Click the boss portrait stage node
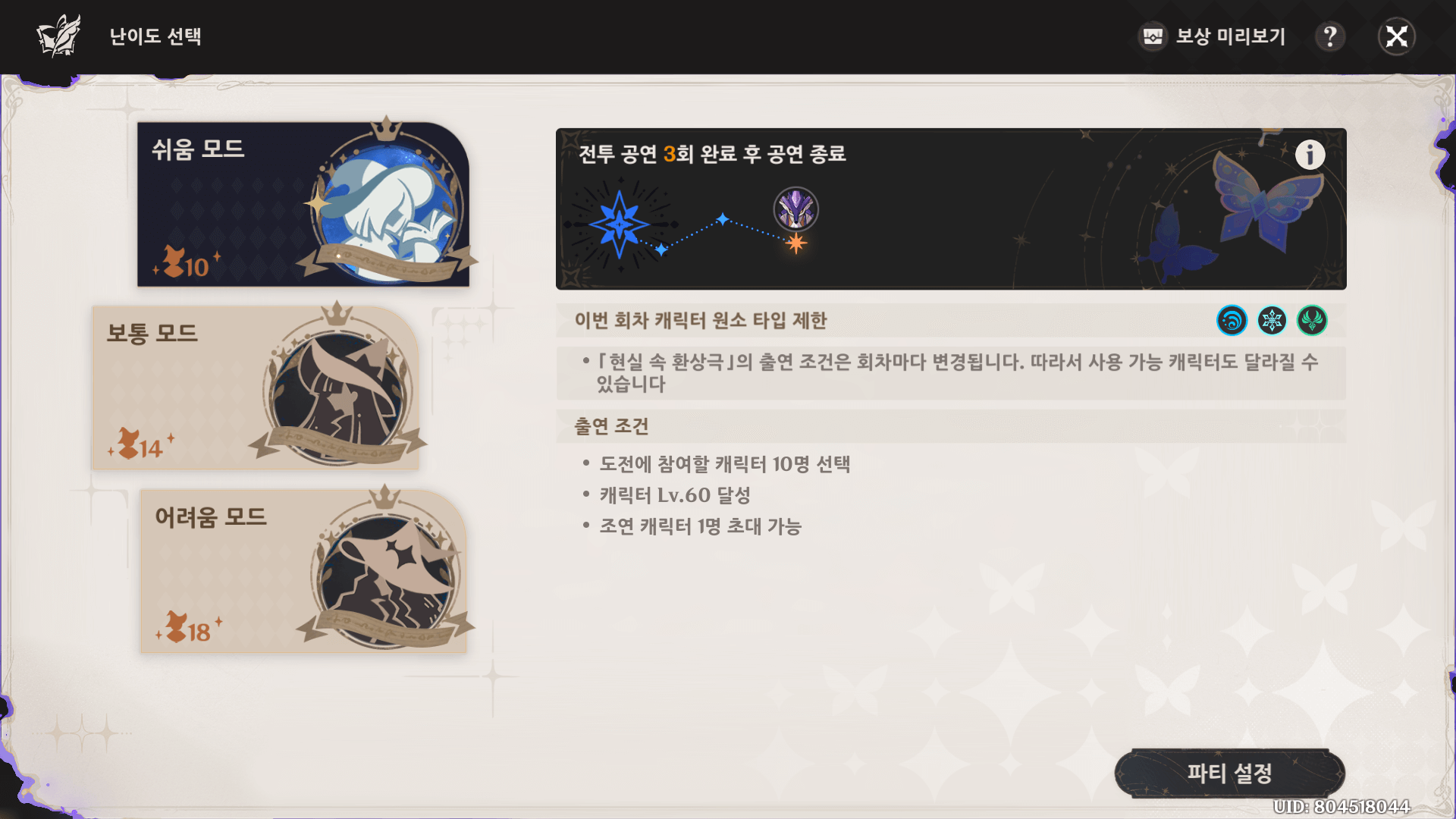The image size is (1456, 819). tap(795, 209)
